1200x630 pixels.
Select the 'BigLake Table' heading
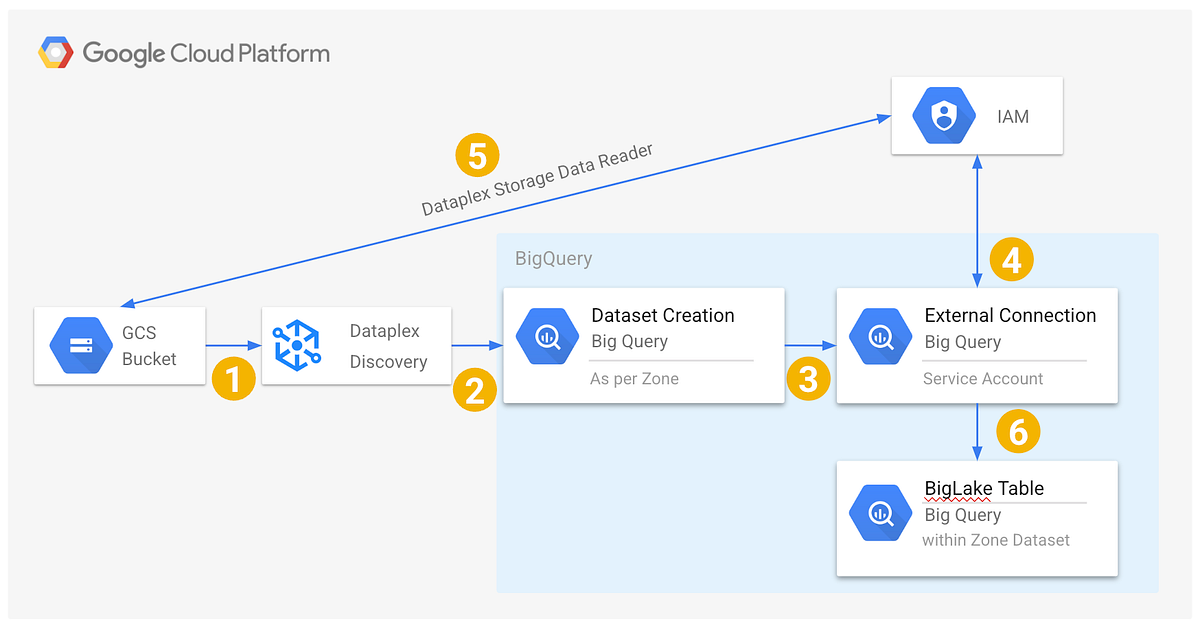click(x=984, y=488)
